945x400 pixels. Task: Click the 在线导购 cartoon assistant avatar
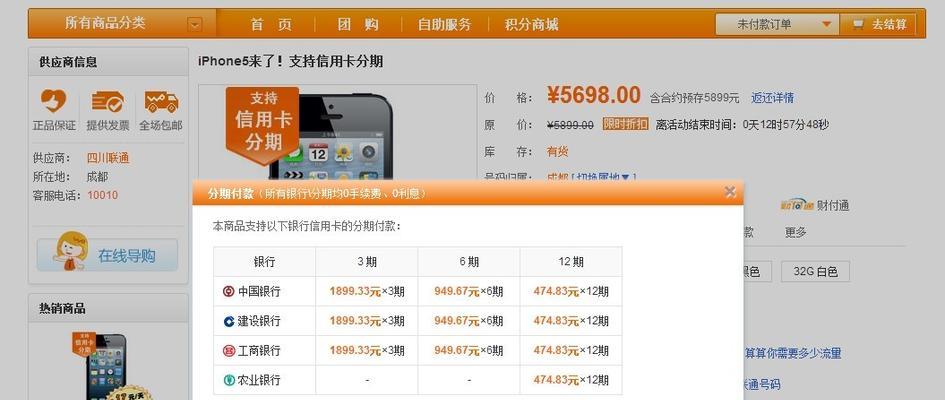click(x=71, y=251)
